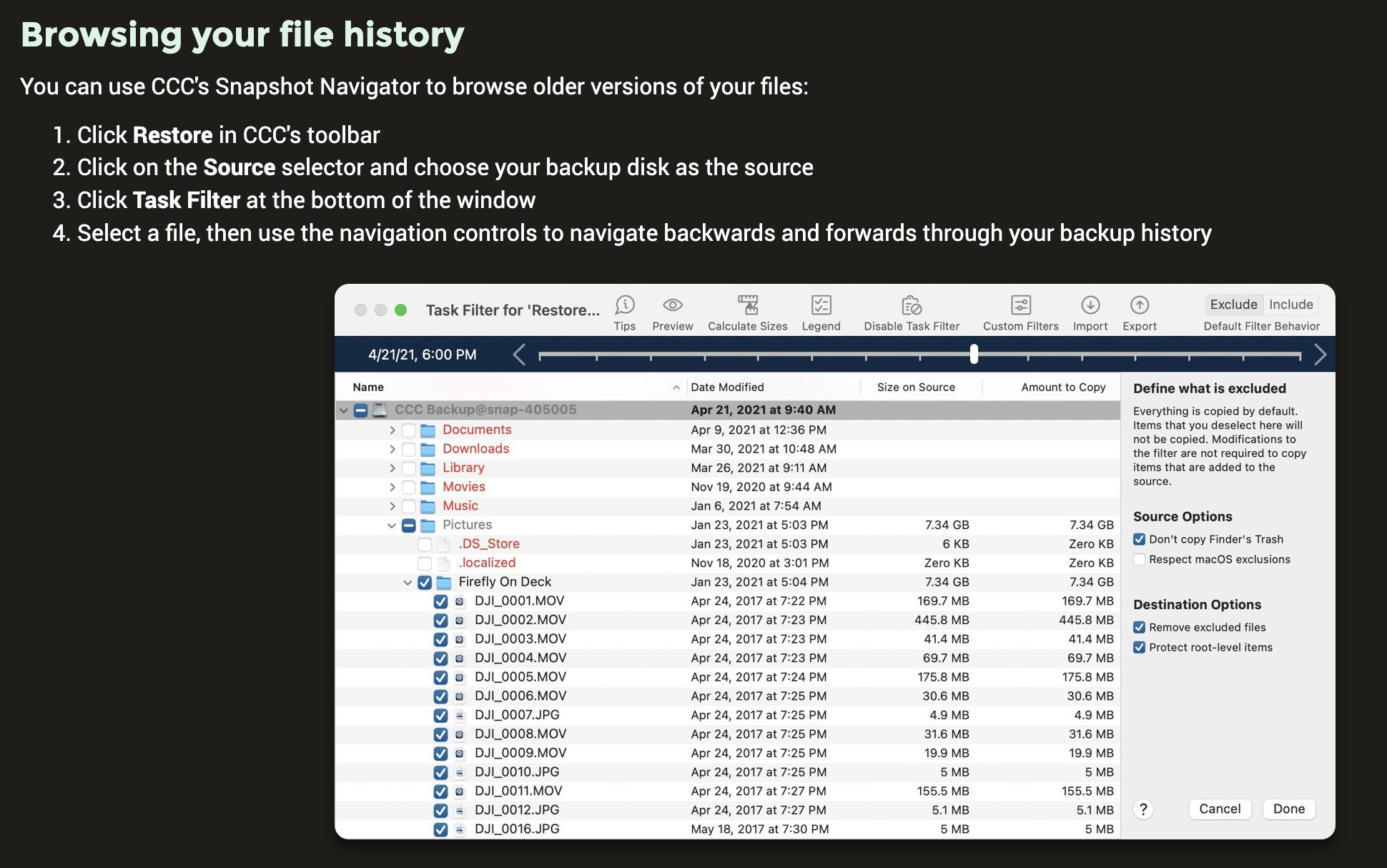Click the snapshot timeline slider handle
This screenshot has height=868, width=1387.
tap(974, 354)
